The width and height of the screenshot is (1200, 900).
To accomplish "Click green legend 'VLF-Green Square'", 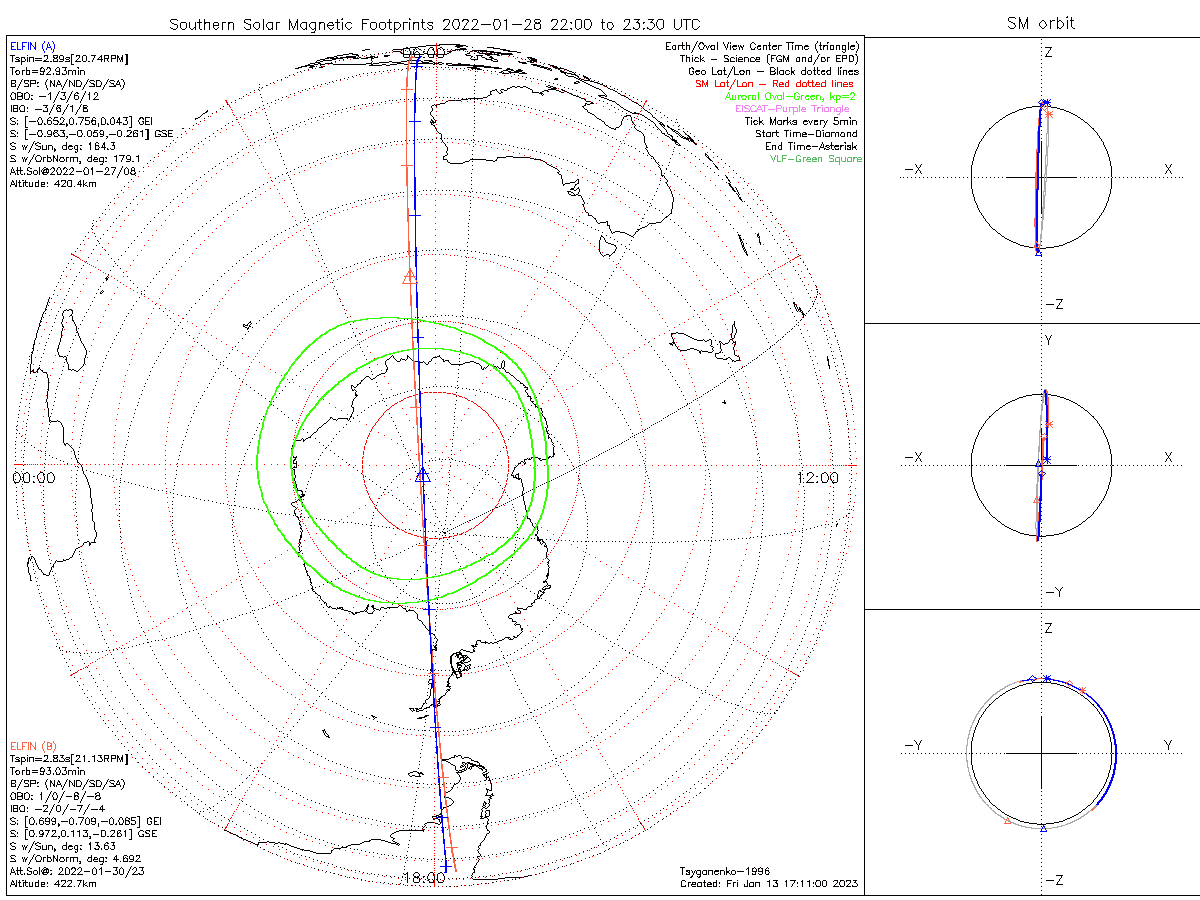I will pyautogui.click(x=815, y=159).
